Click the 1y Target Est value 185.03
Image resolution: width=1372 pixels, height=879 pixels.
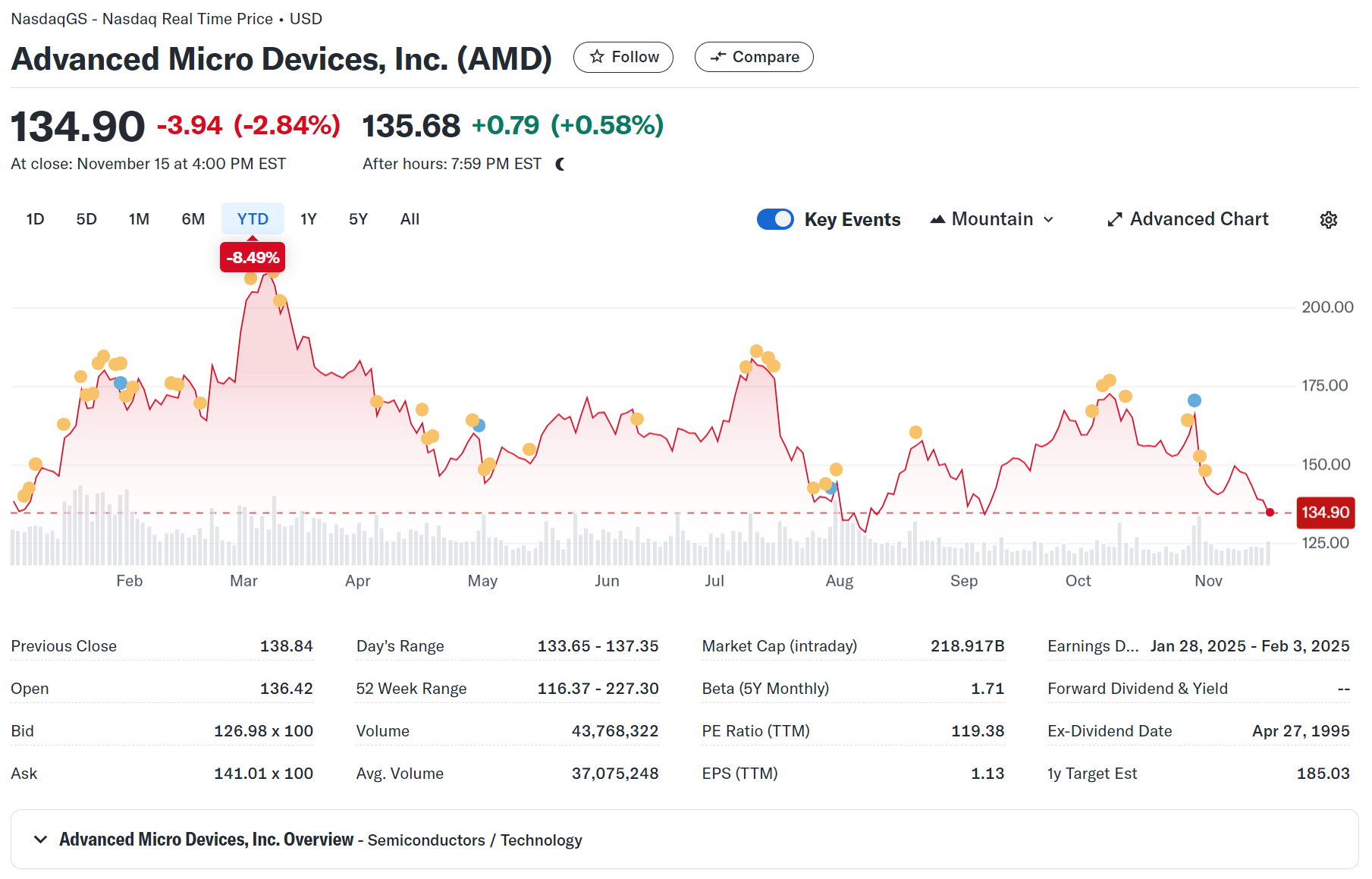tap(1323, 774)
